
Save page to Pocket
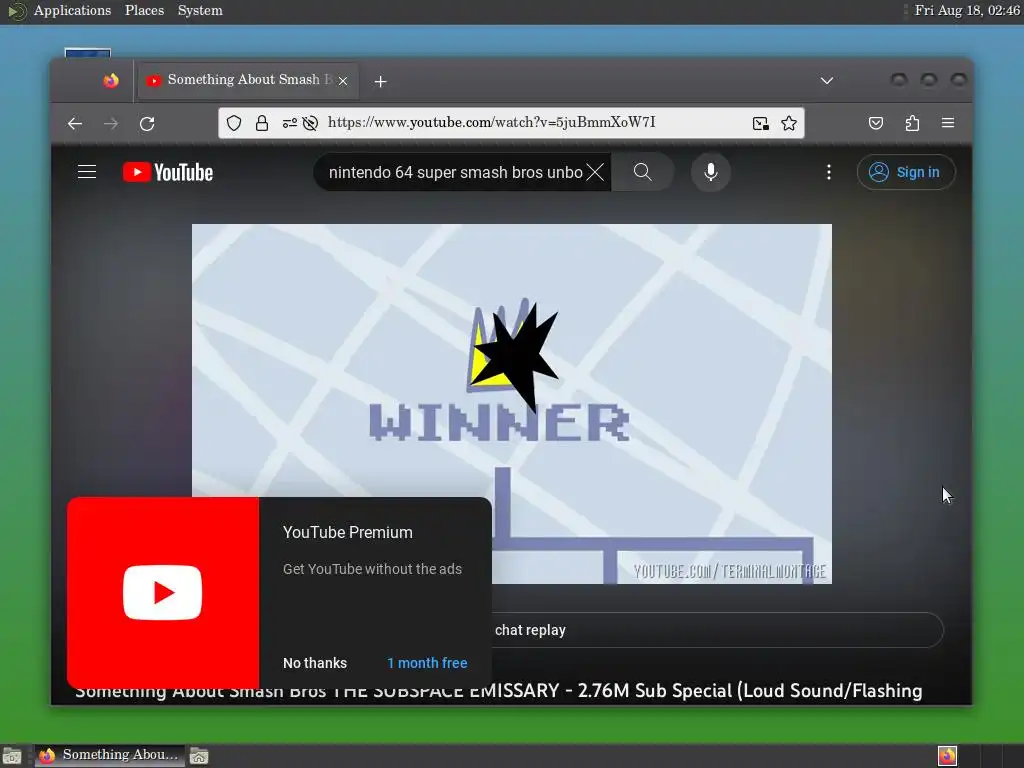tap(876, 123)
